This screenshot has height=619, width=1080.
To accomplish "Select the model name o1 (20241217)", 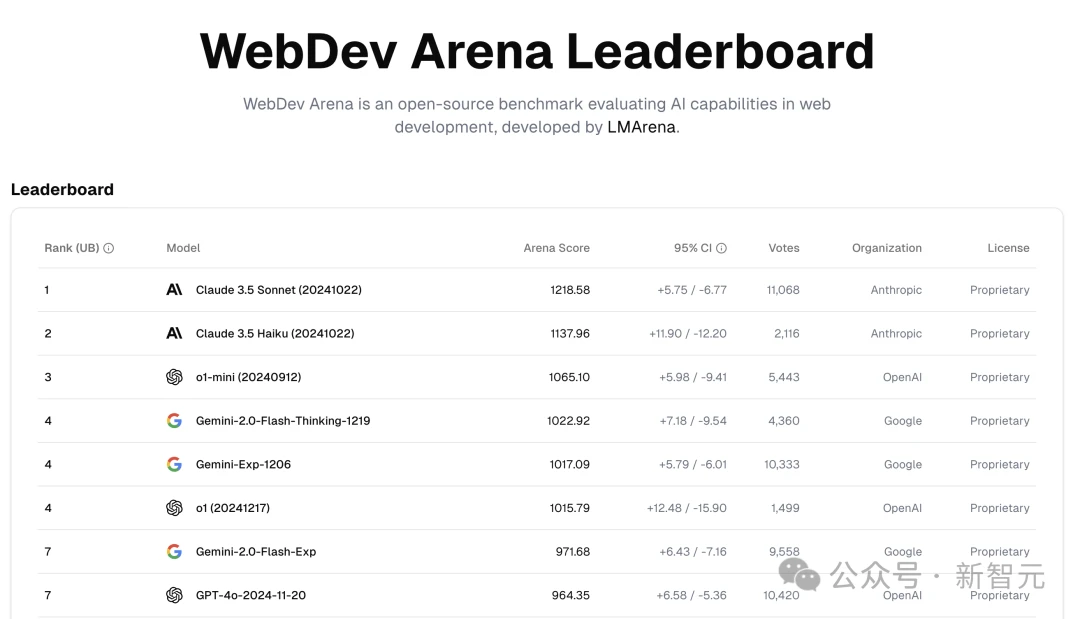I will (x=233, y=507).
